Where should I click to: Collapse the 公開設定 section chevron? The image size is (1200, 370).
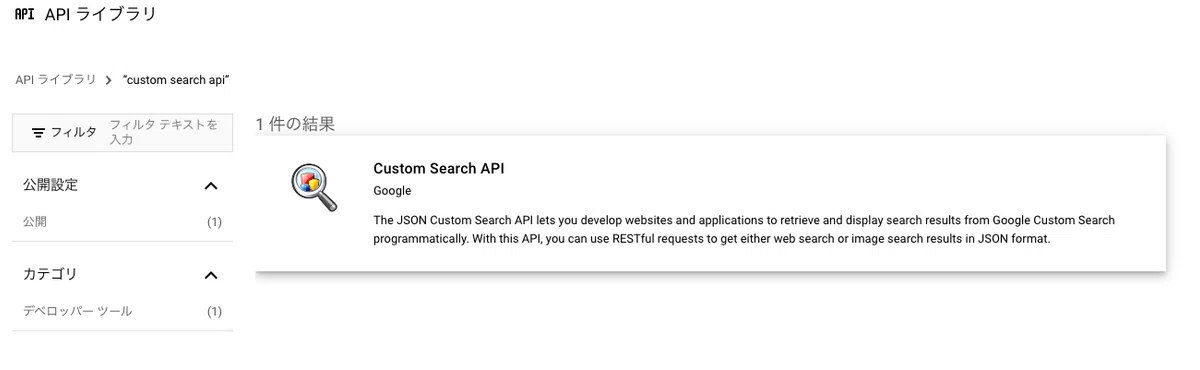(x=211, y=186)
